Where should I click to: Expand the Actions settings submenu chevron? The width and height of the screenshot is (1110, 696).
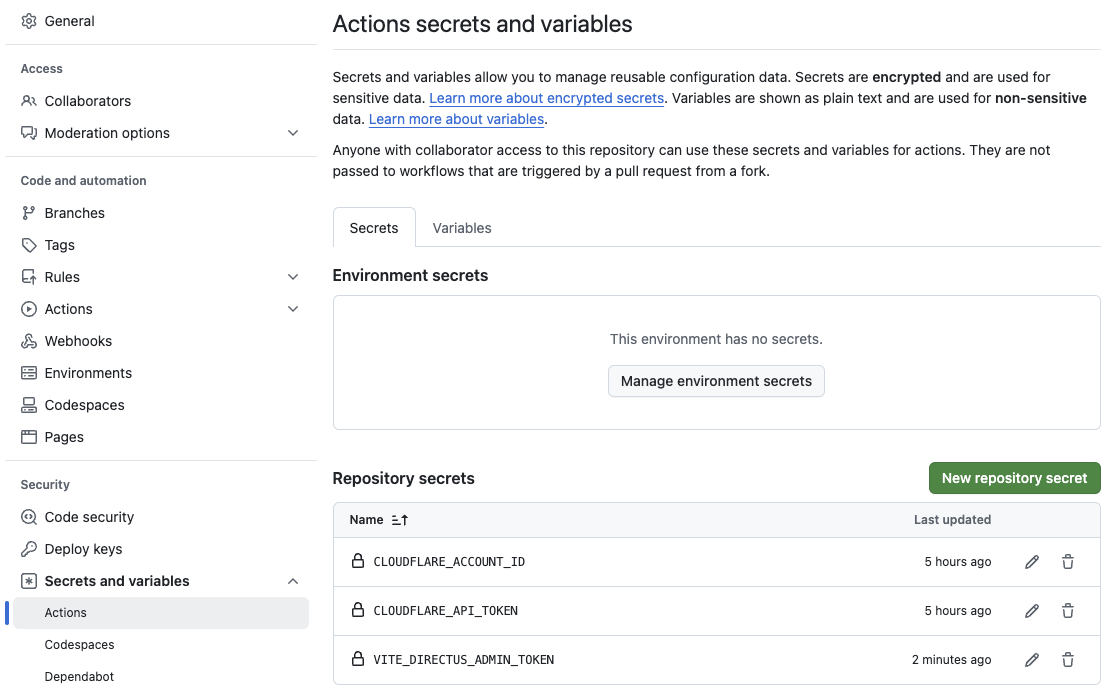[293, 309]
